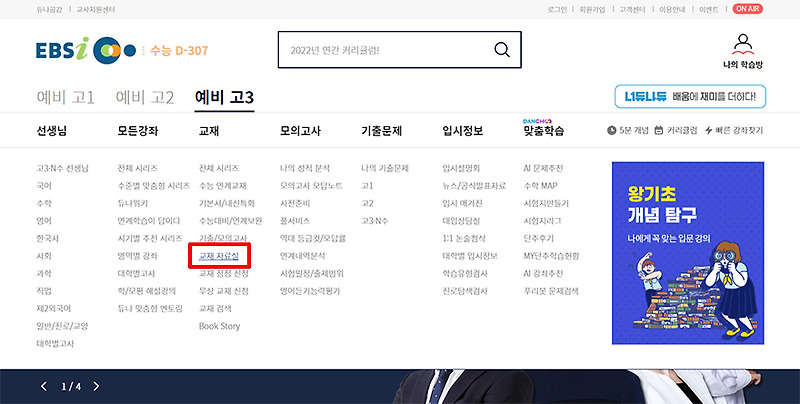This screenshot has width=800, height=404.
Task: Select 제2외국어 under 선생님
Action: click(54, 309)
